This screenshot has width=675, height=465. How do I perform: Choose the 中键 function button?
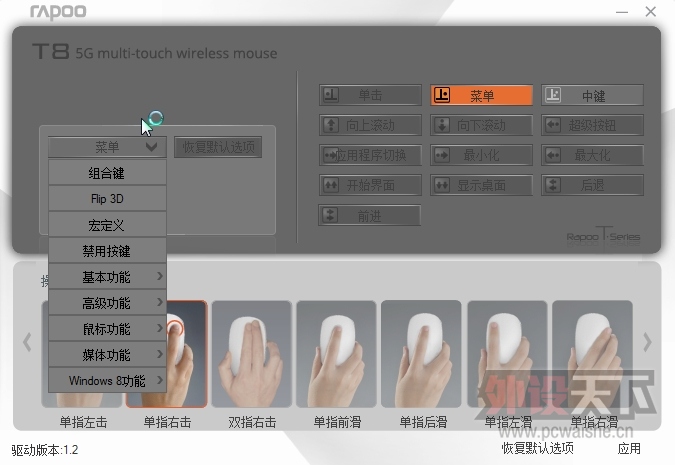(x=592, y=95)
